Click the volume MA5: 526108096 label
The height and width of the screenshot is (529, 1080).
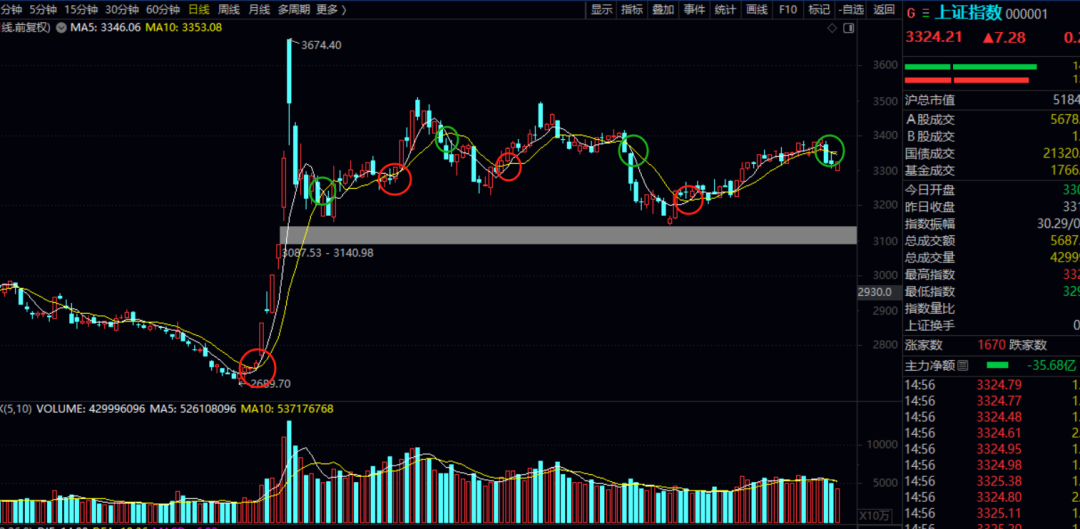(193, 409)
